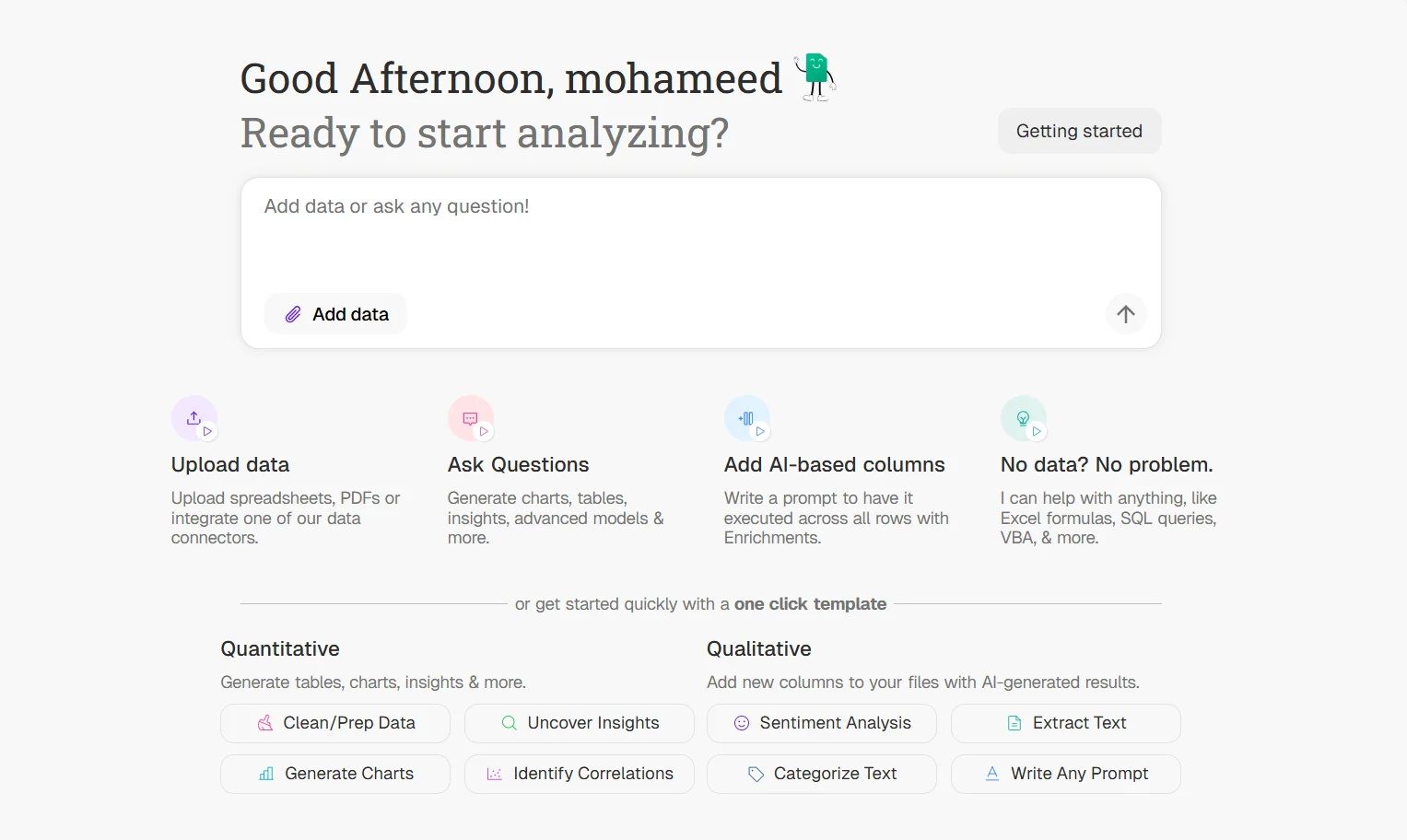Start the Categorize Text template

[x=822, y=774]
